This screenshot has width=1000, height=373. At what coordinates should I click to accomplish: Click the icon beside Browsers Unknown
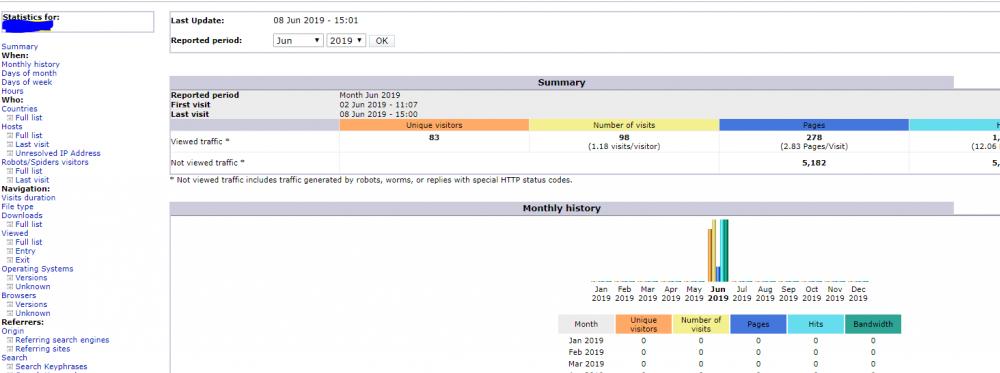click(x=10, y=314)
